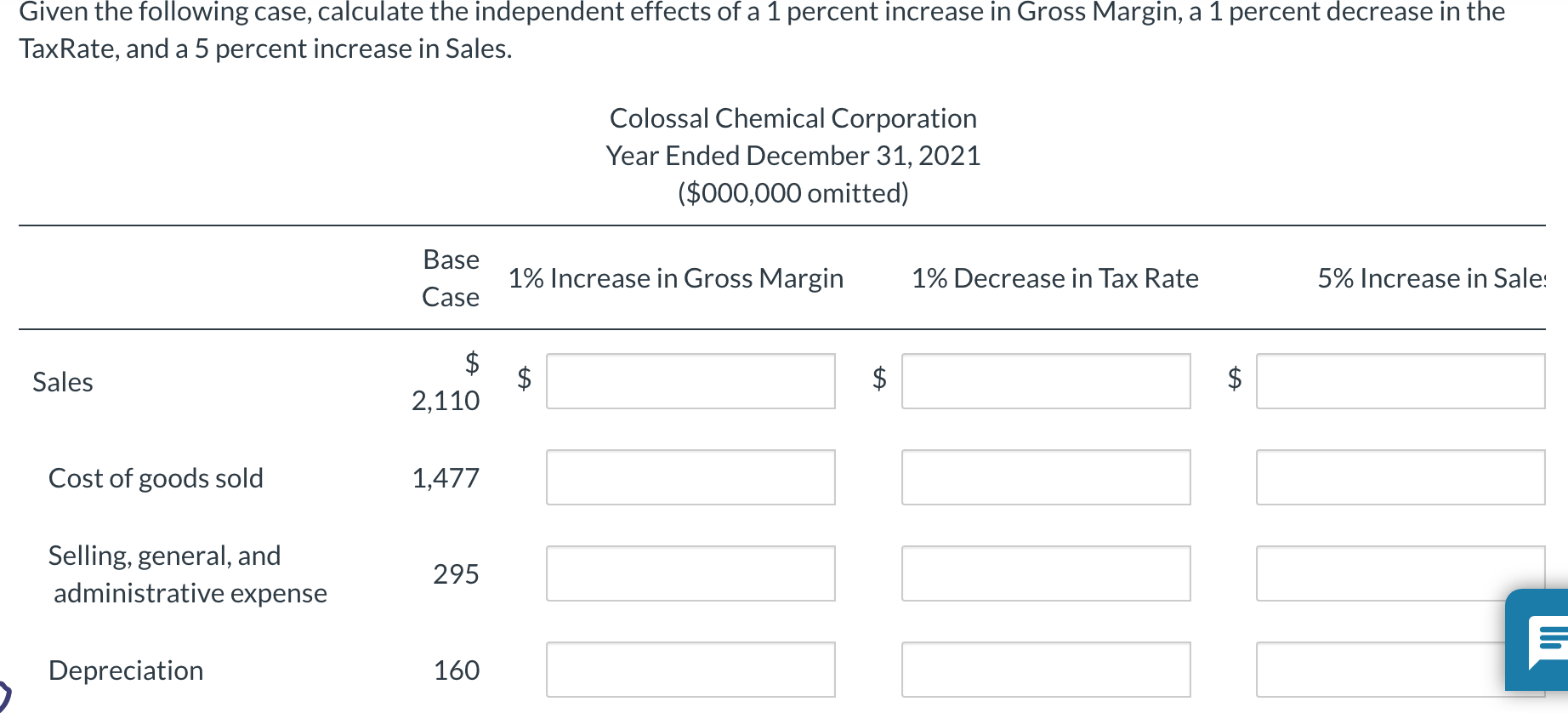Enter administrative expense under Gross Margin column

tap(690, 573)
